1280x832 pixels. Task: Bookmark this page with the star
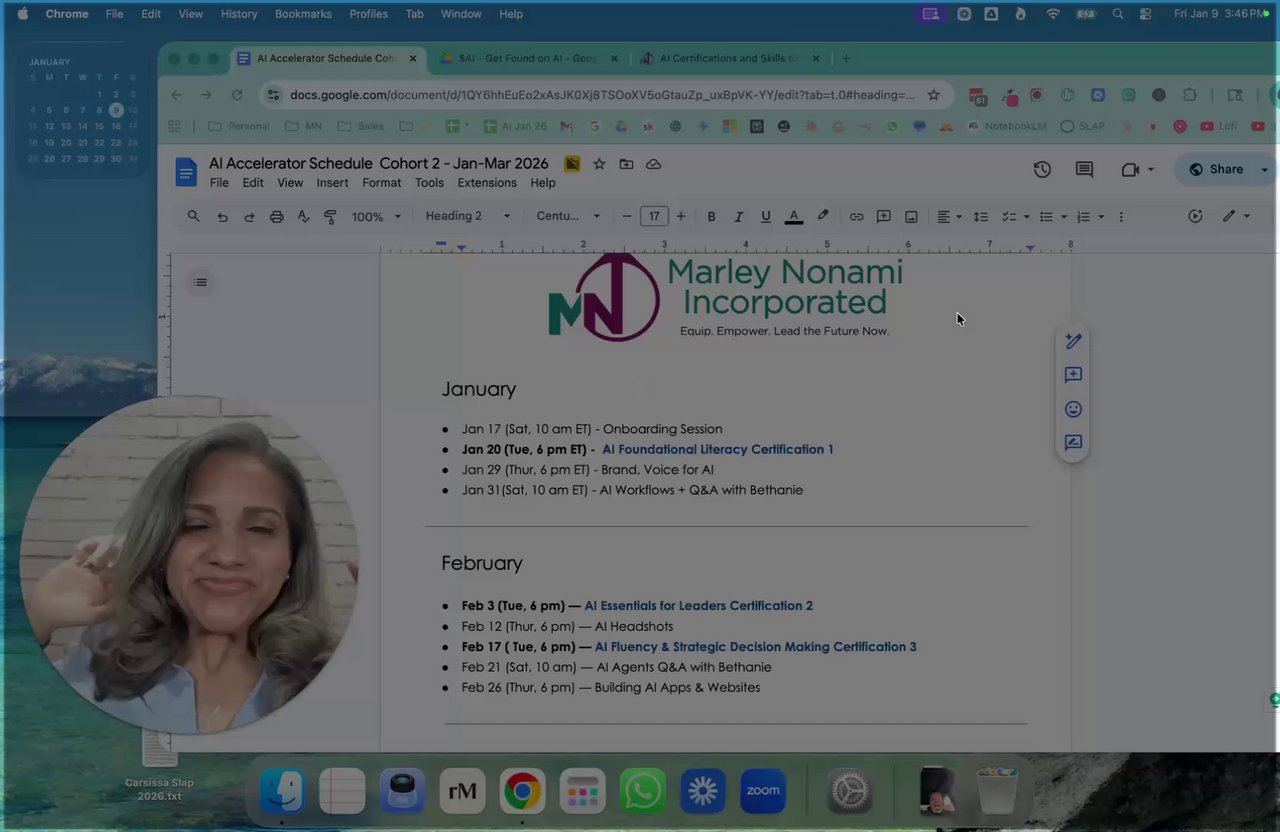(x=933, y=95)
